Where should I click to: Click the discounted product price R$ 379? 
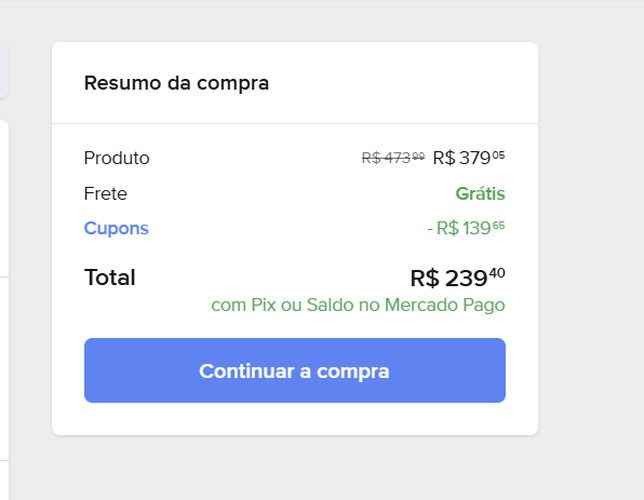point(461,158)
